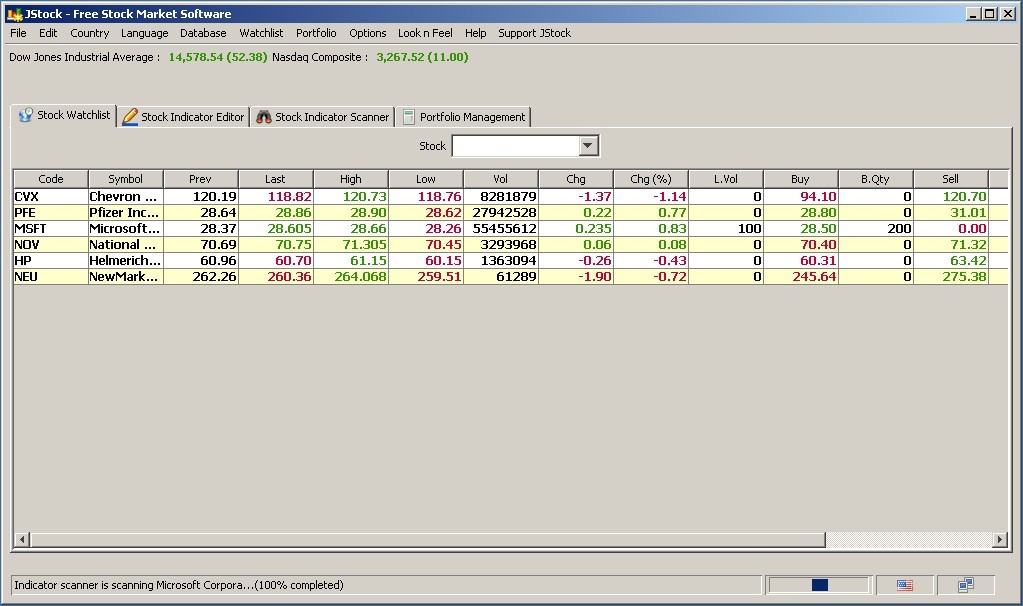Click the Microsoft symbol cell

[125, 228]
